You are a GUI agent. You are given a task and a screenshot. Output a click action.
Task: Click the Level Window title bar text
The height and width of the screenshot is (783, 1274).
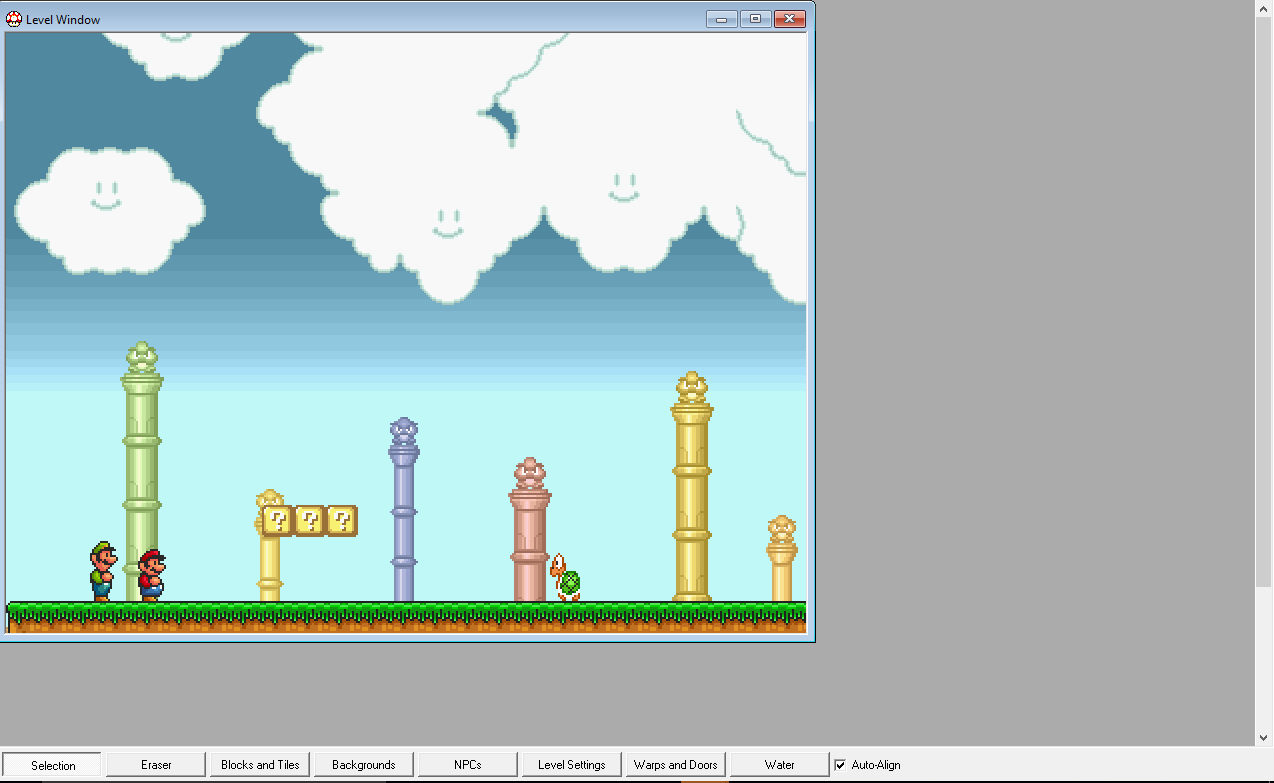pyautogui.click(x=63, y=20)
